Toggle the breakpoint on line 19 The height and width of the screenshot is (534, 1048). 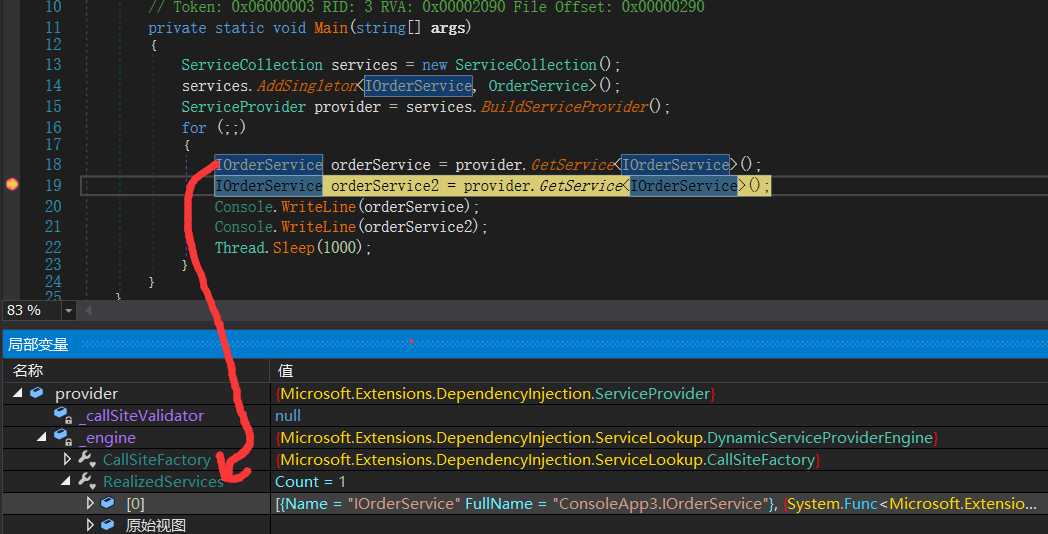pos(11,184)
